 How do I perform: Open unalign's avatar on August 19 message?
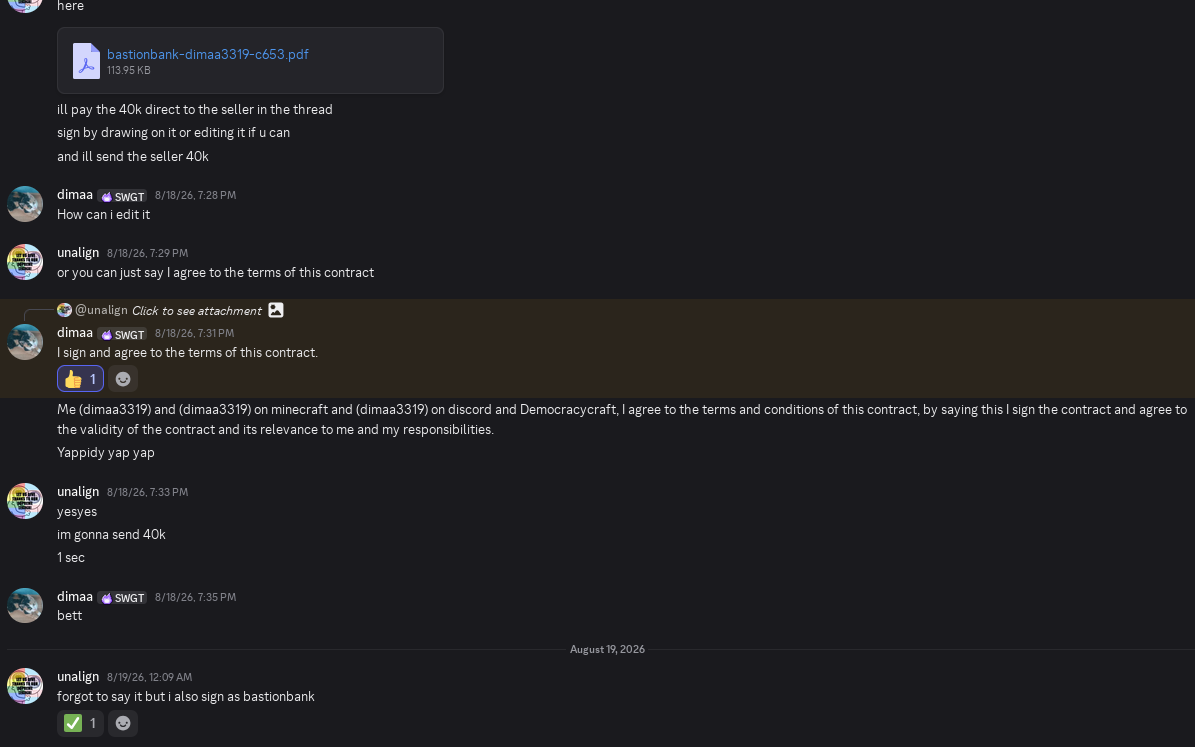click(x=25, y=686)
